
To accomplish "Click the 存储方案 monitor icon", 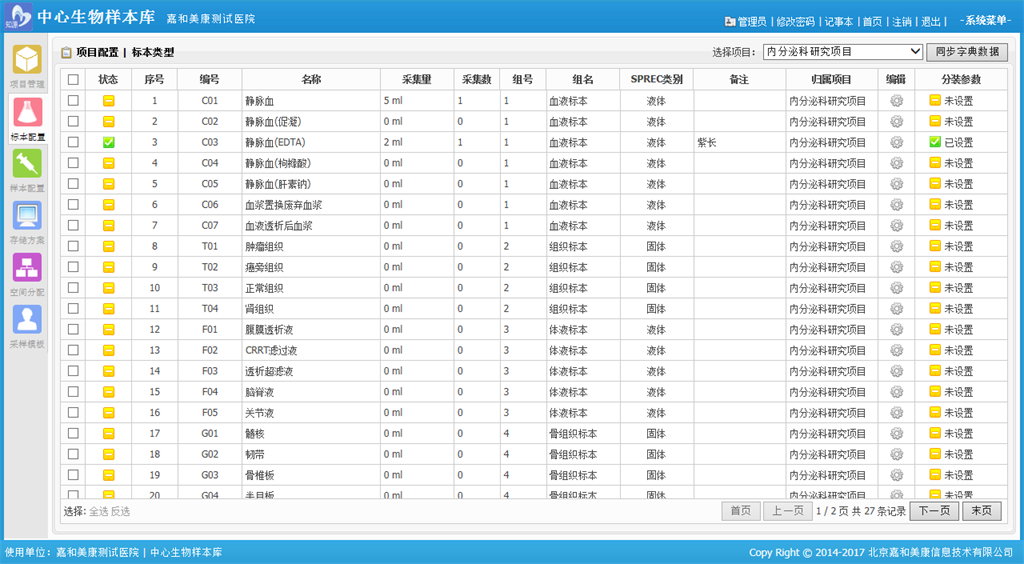I will pyautogui.click(x=27, y=218).
